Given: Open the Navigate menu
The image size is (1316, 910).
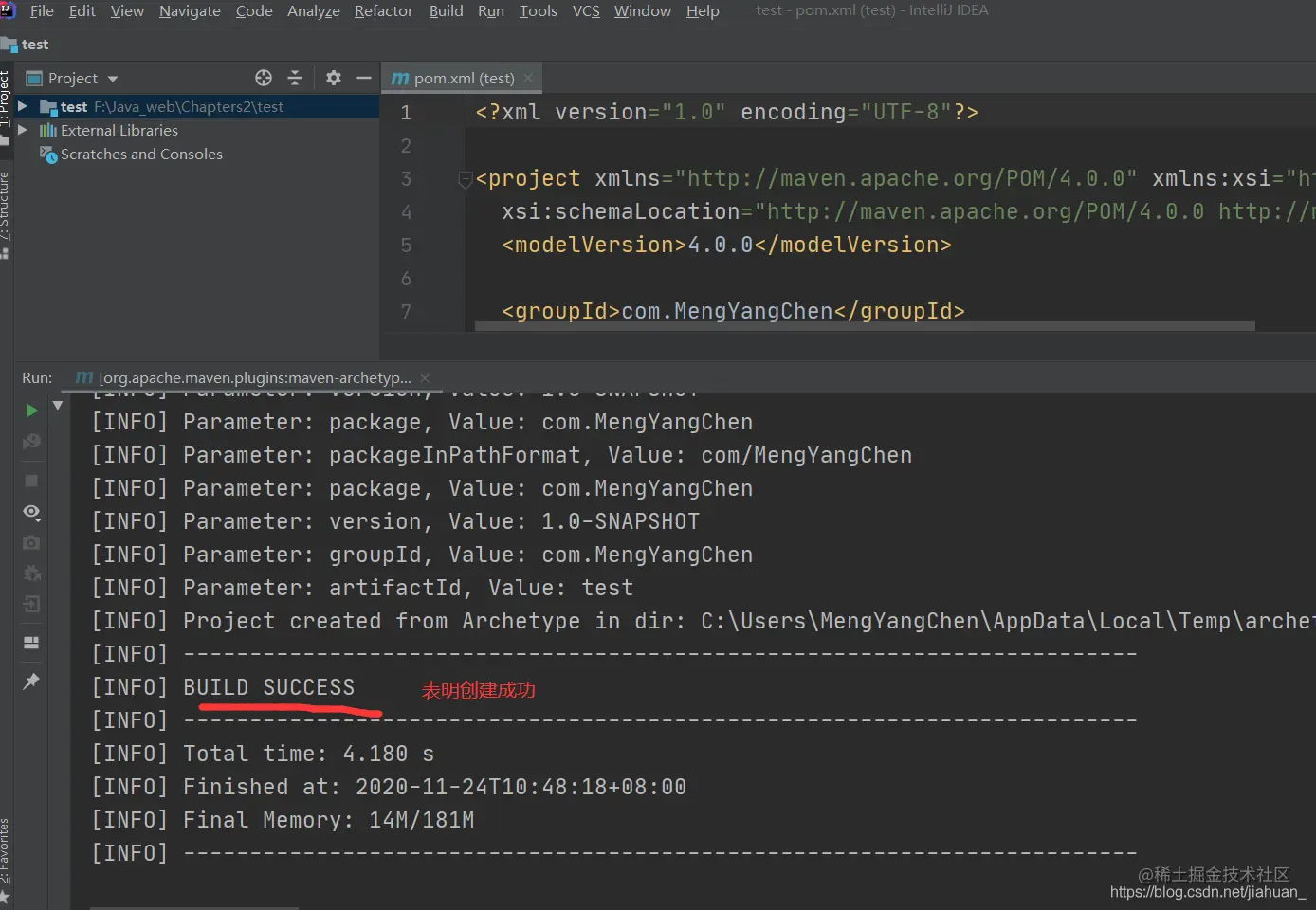Looking at the screenshot, I should pyautogui.click(x=190, y=11).
